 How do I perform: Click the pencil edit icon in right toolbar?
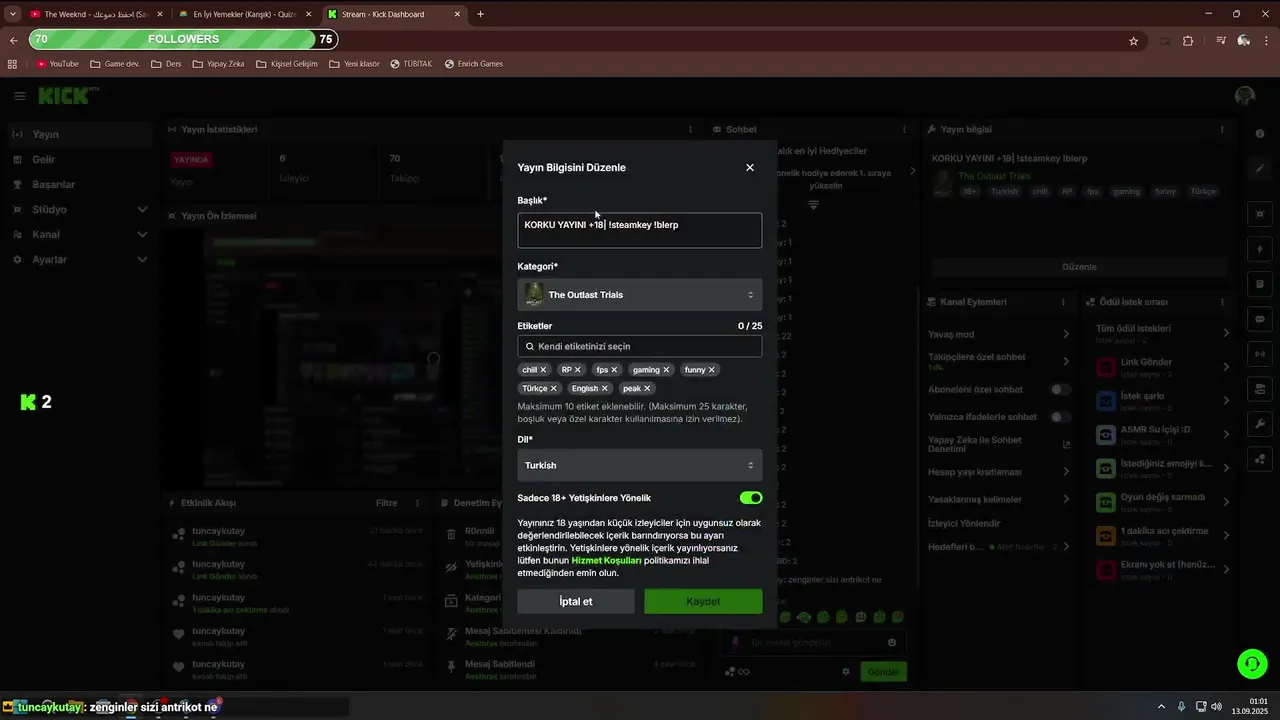tap(1260, 168)
